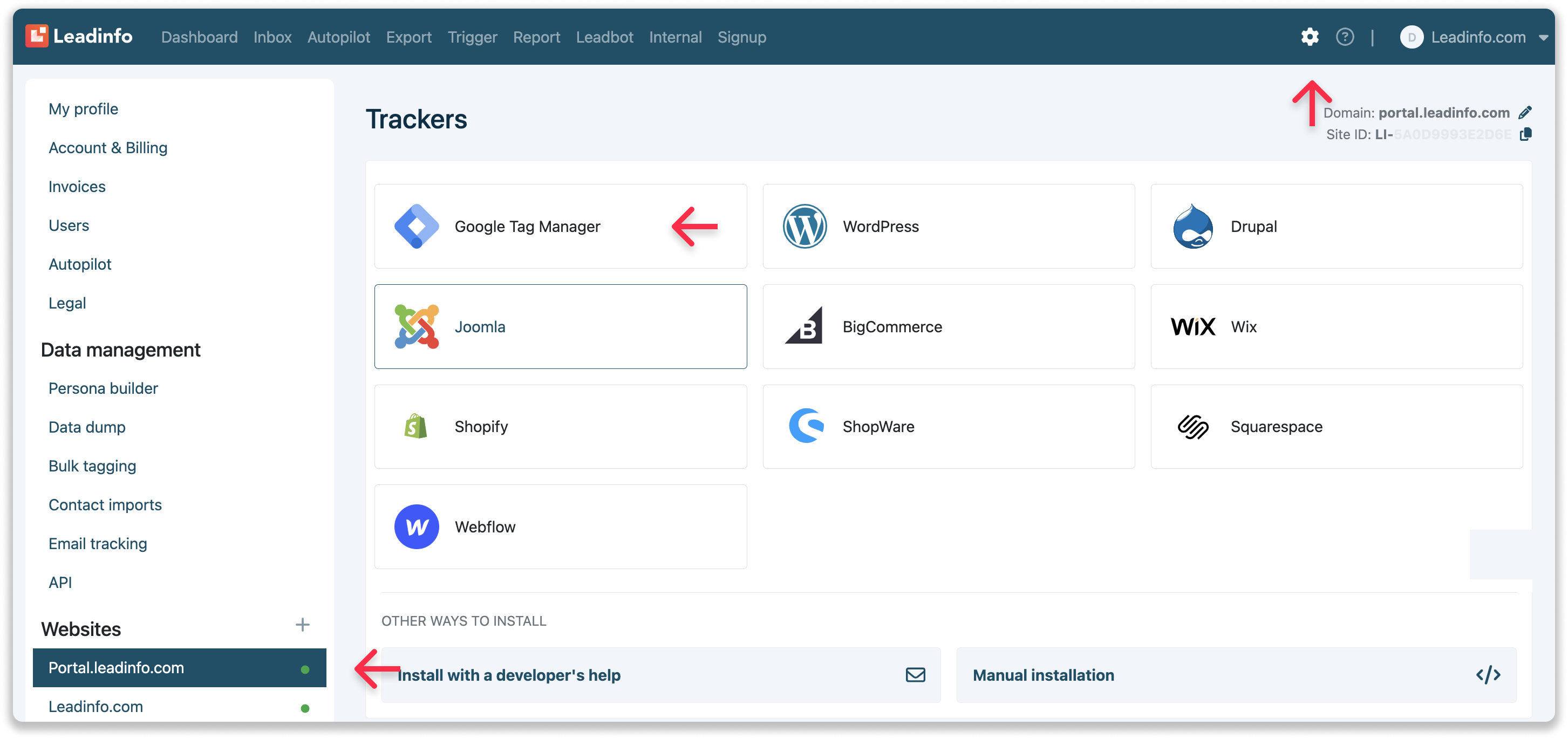Viewport: 1568px width, 739px height.
Task: Choose the Joomla tracker label
Action: click(480, 327)
